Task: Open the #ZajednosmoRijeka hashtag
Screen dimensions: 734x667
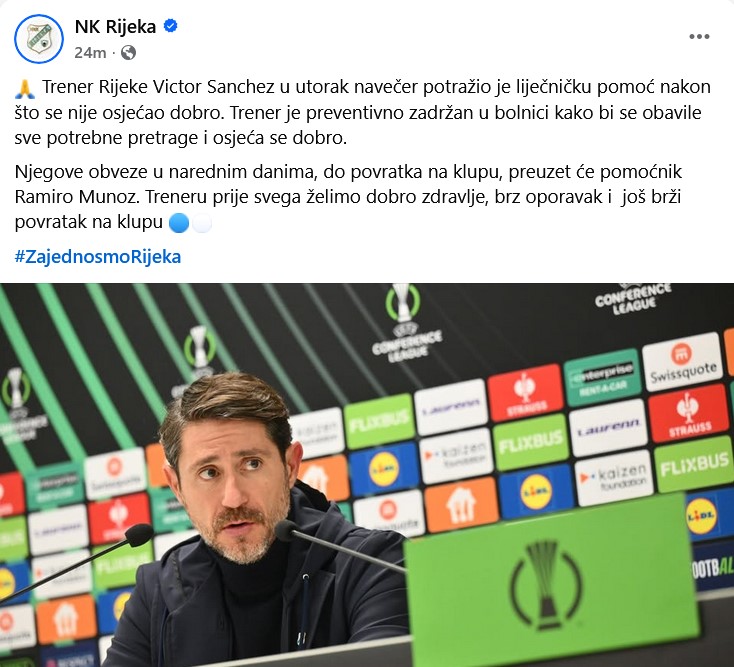Action: [x=98, y=257]
